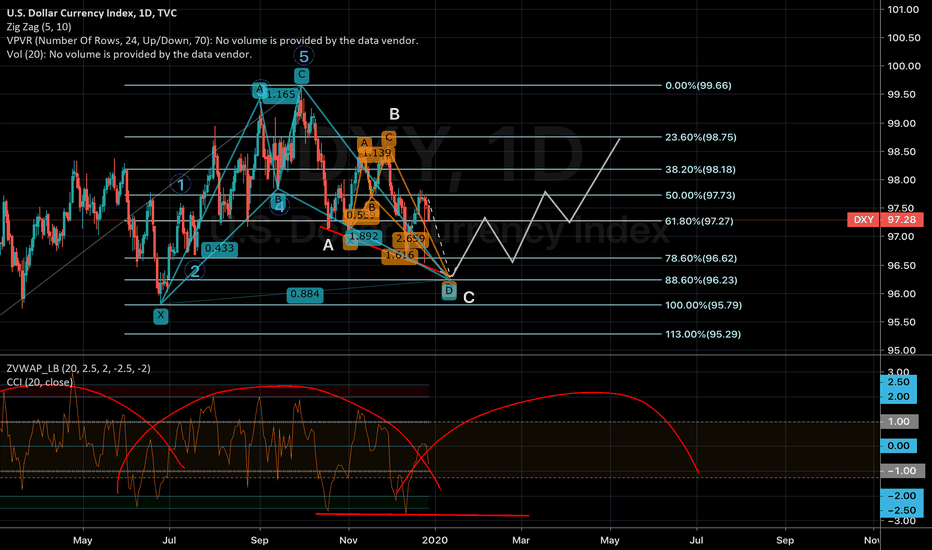
Task: Click the white B correction wave label
Action: point(394,114)
